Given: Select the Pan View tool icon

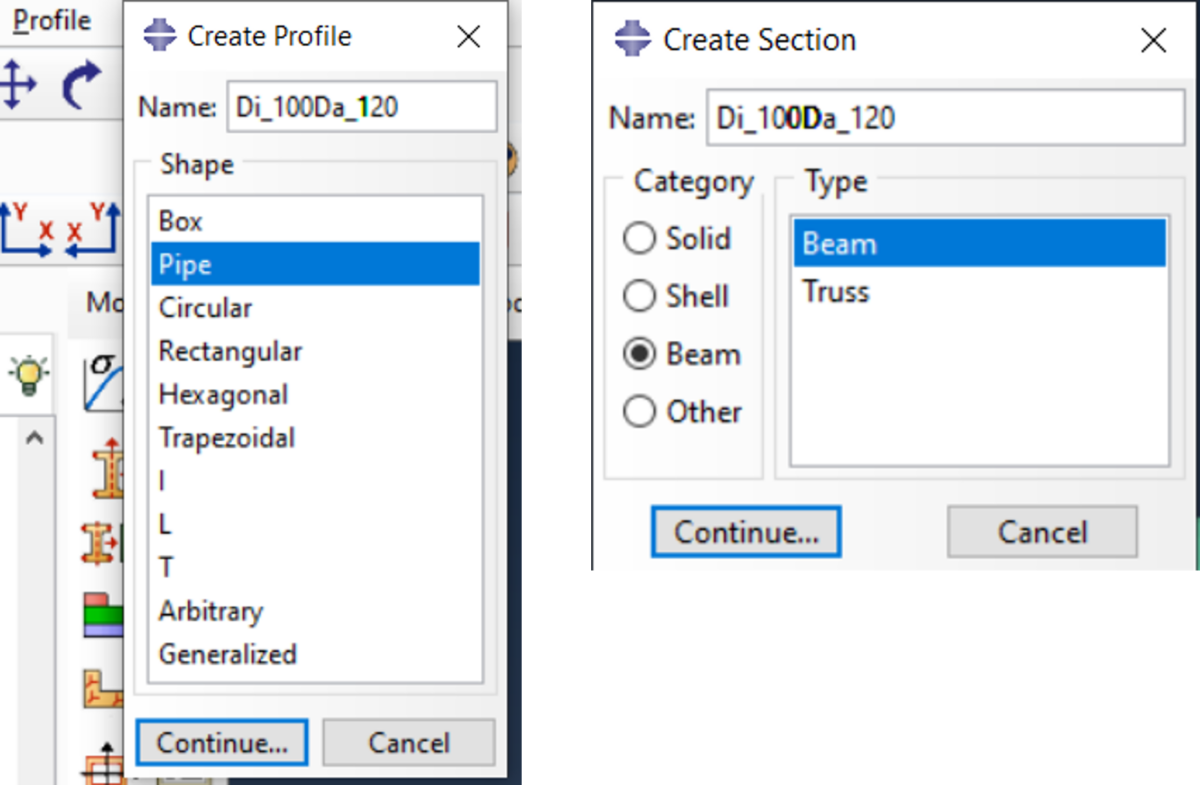Looking at the screenshot, I should pyautogui.click(x=17, y=84).
